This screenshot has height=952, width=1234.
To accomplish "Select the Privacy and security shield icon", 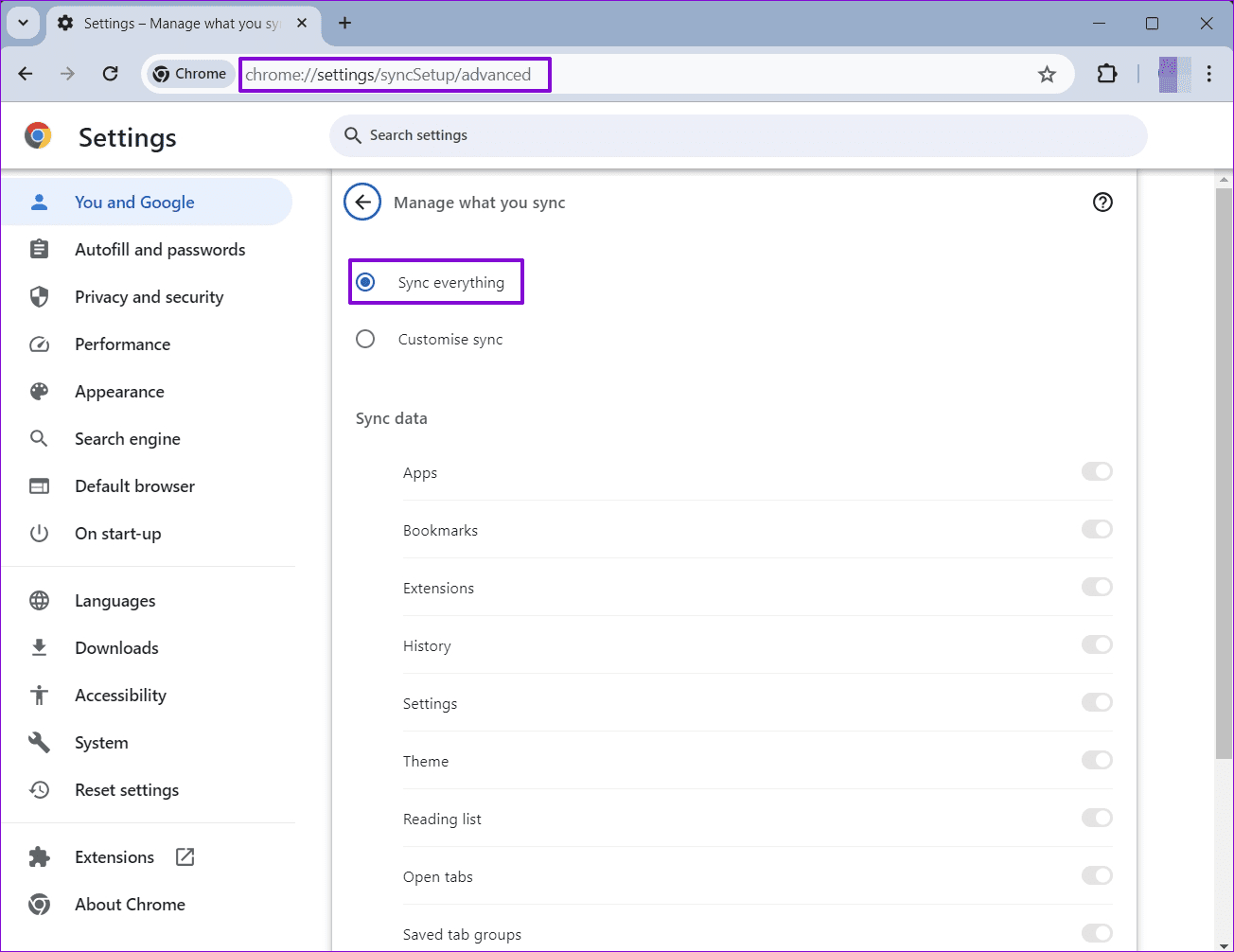I will 39,296.
